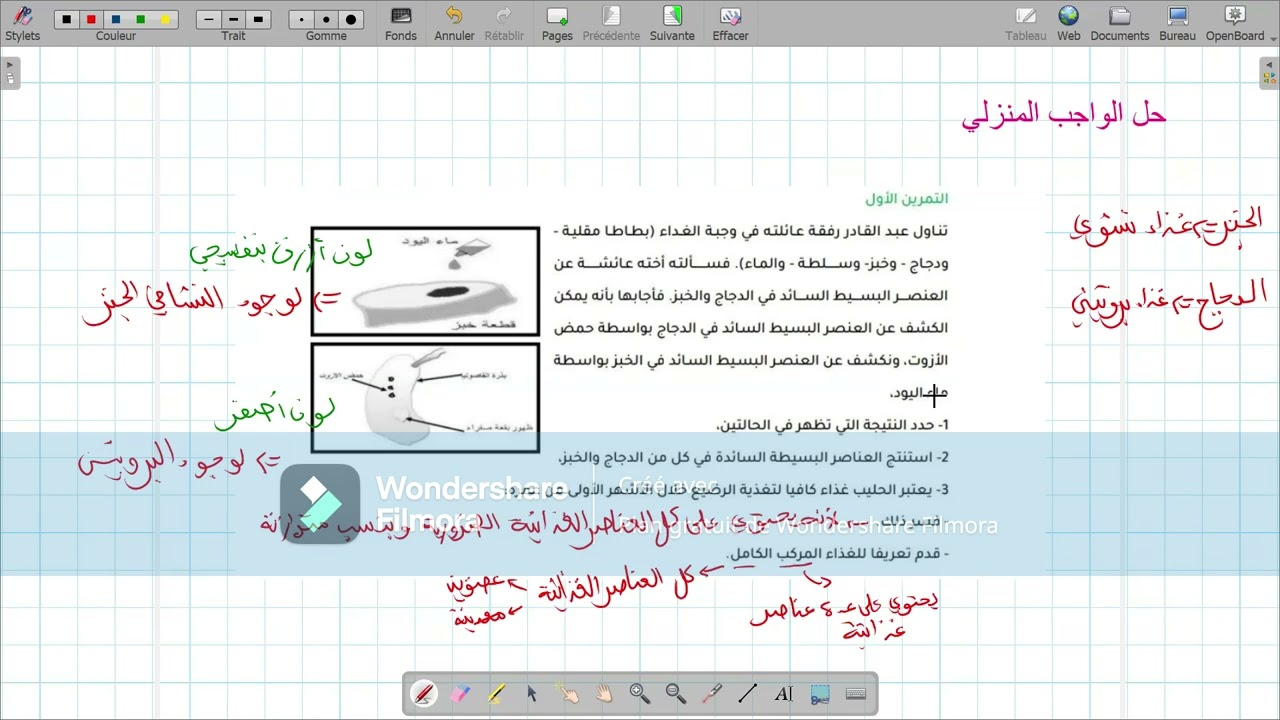Select the arrow selector tool

pyautogui.click(x=532, y=693)
